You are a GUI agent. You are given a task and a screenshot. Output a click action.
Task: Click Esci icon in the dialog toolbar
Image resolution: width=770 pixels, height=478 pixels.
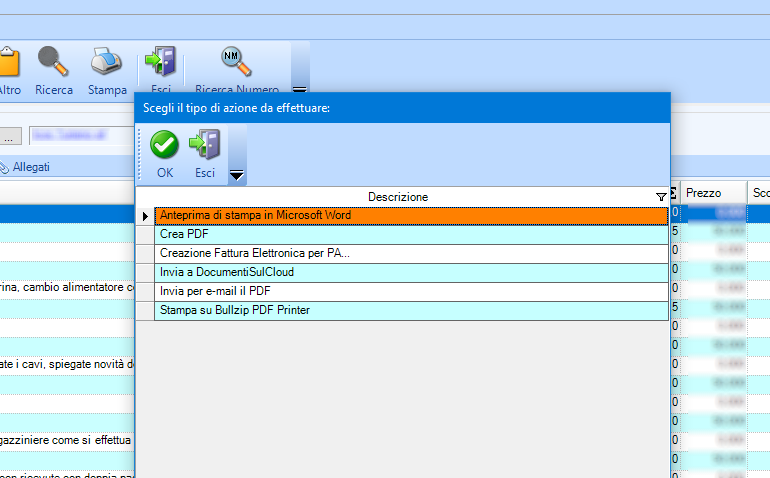coord(205,146)
